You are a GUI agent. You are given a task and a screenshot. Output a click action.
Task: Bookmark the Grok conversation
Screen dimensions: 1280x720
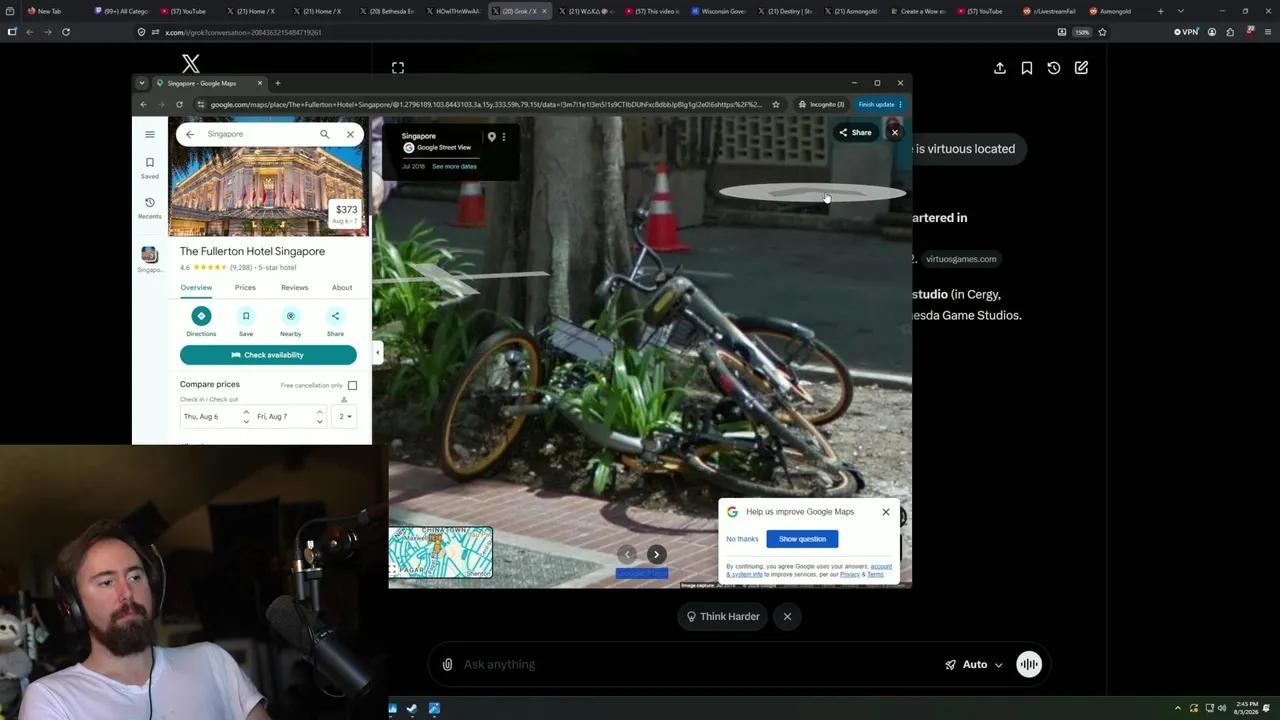pos(1027,68)
